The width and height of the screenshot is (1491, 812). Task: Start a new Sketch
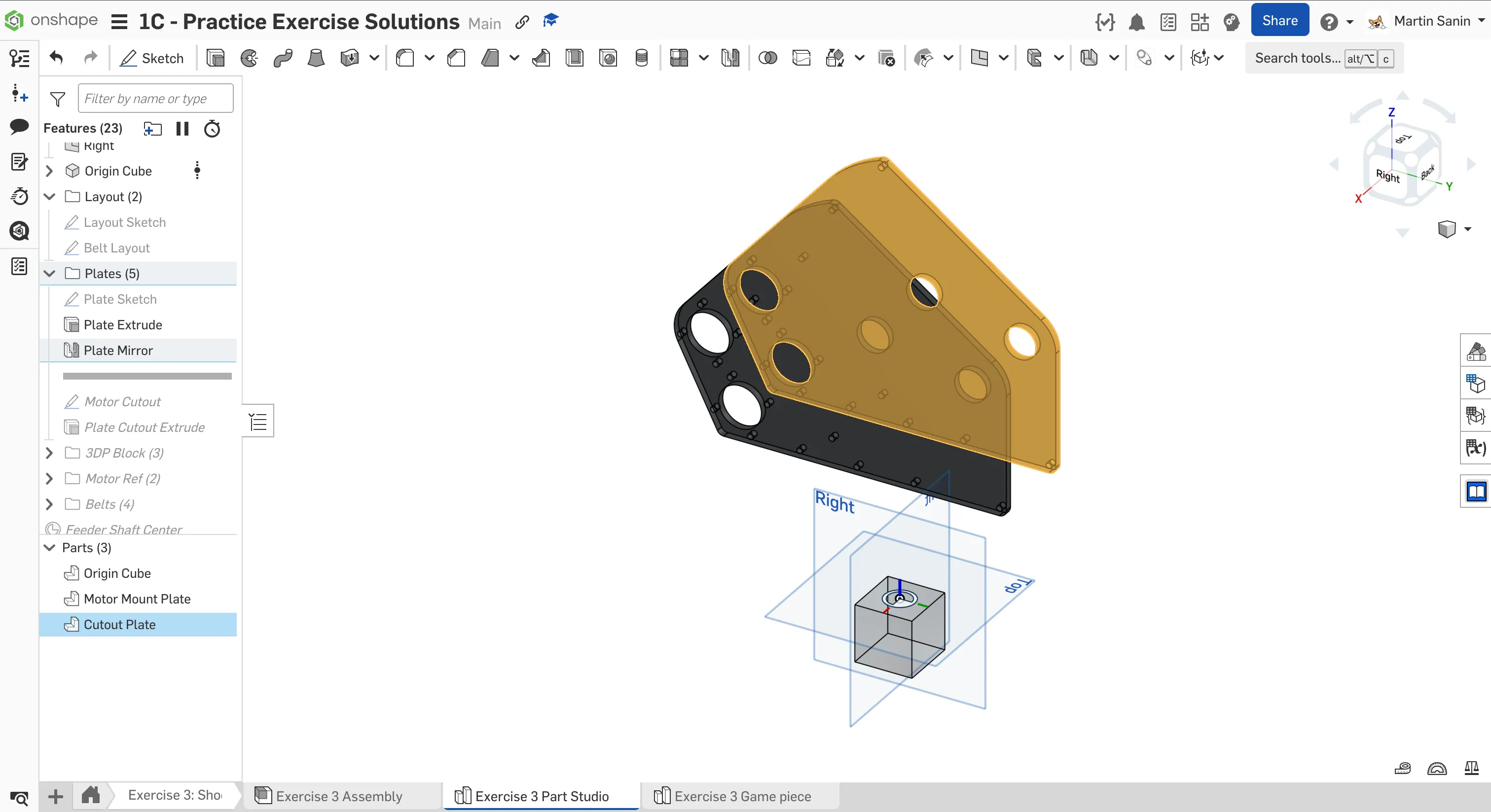pyautogui.click(x=151, y=58)
